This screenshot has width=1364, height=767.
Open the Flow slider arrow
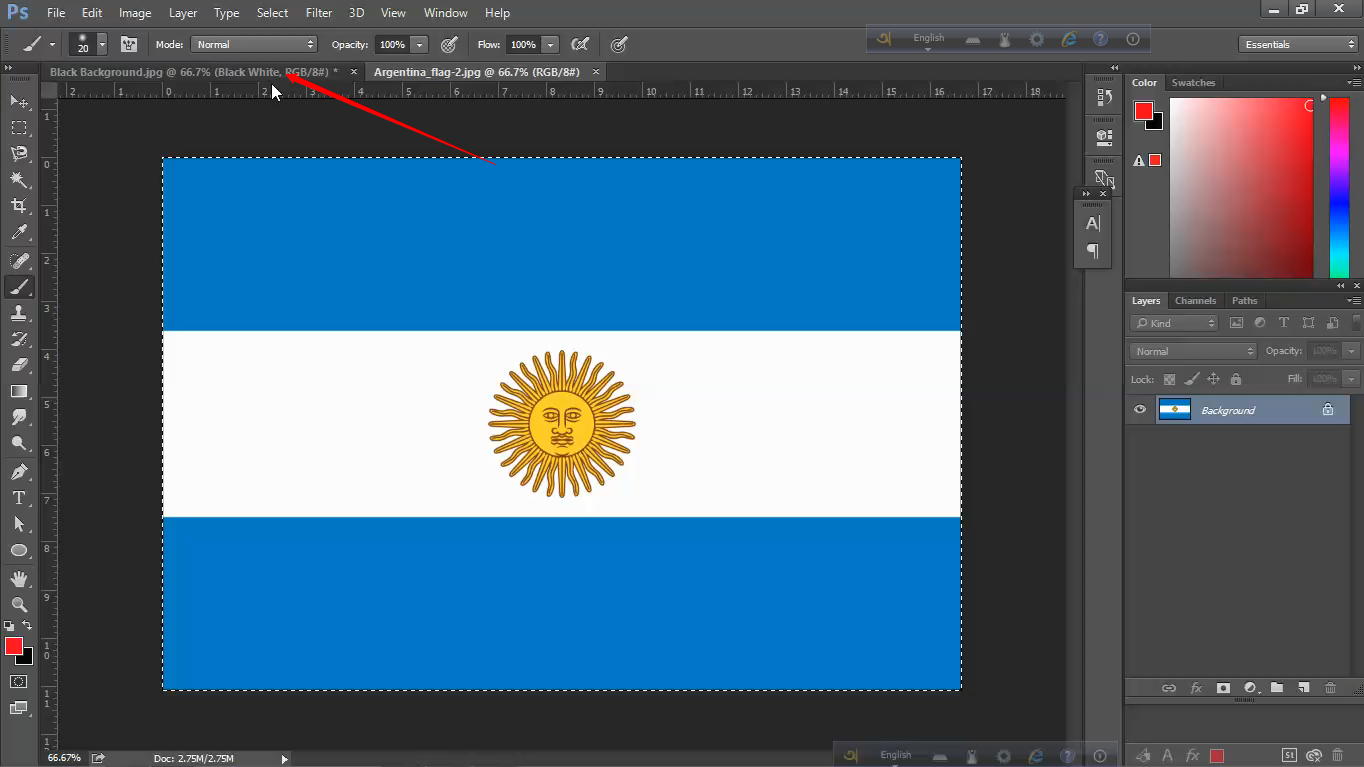pyautogui.click(x=549, y=44)
